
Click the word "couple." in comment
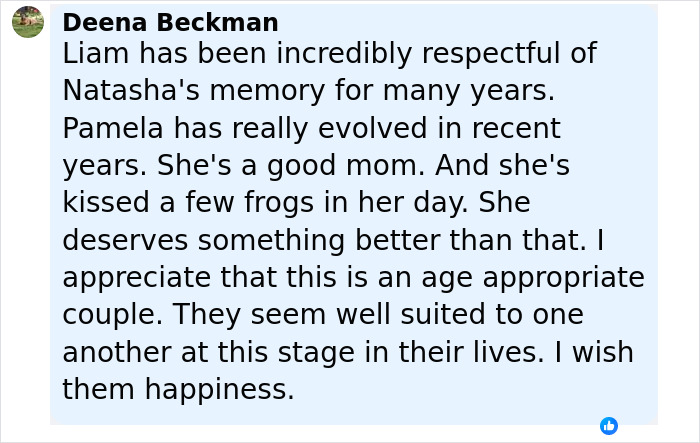[112, 314]
